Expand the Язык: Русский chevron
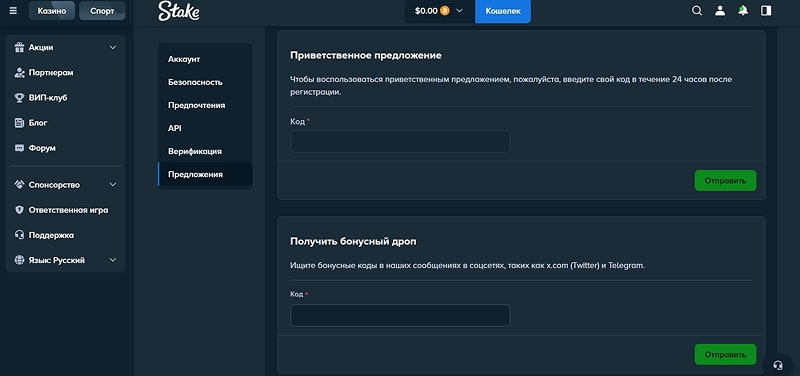Viewport: 800px width, 376px height. coord(113,260)
